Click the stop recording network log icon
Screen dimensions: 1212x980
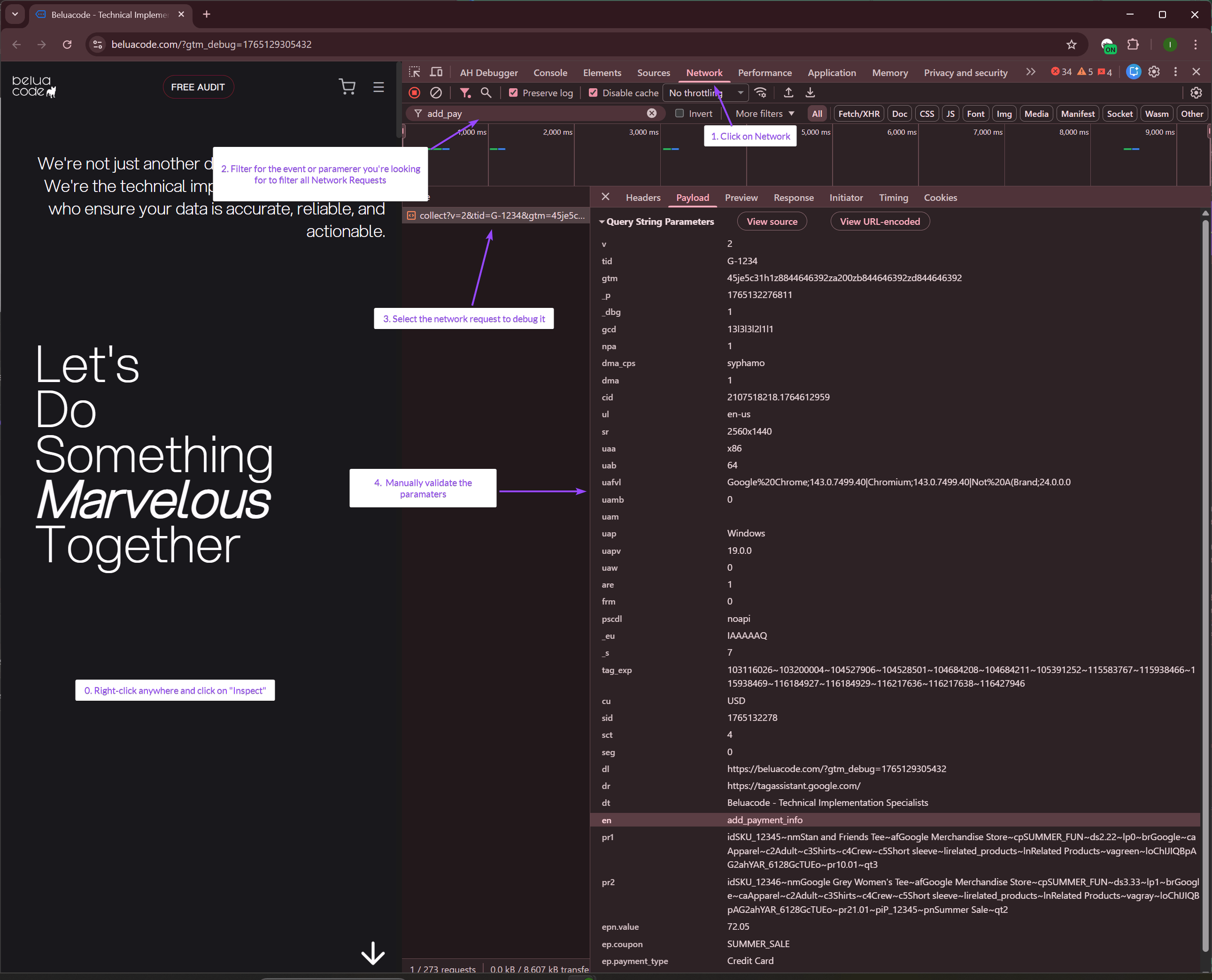(x=415, y=92)
